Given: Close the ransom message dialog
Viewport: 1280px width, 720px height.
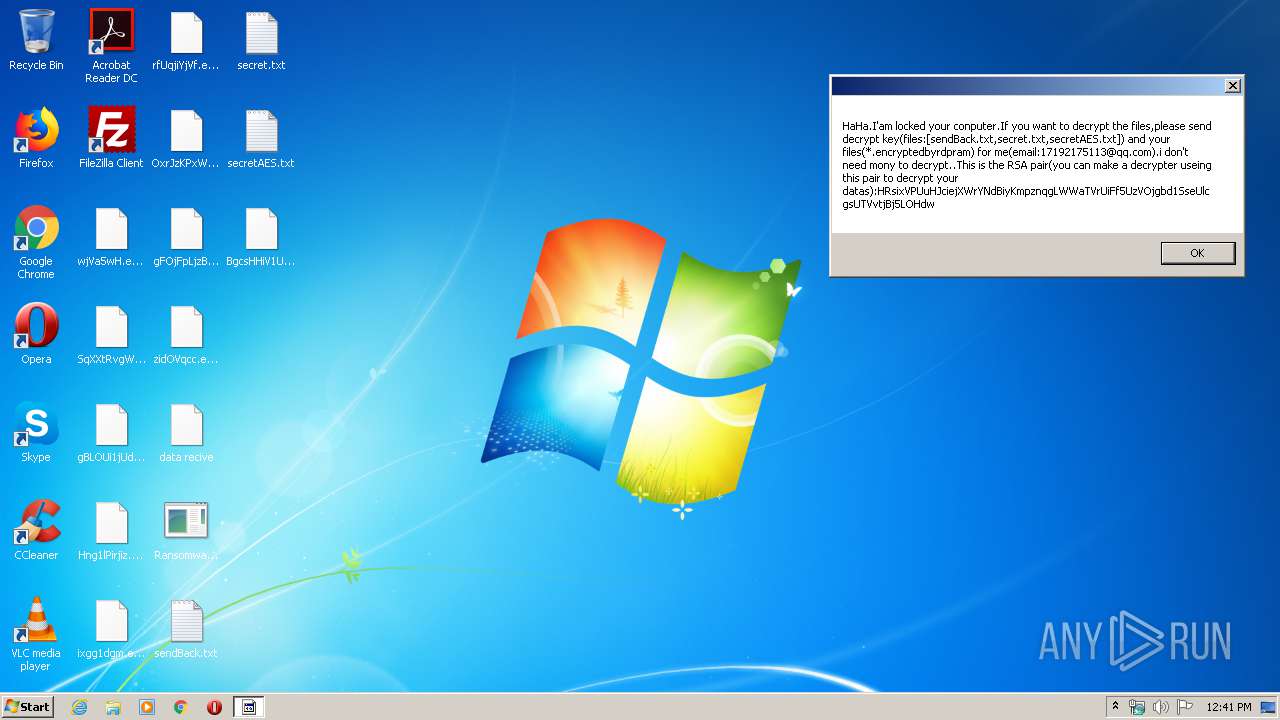Looking at the screenshot, I should point(1233,86).
